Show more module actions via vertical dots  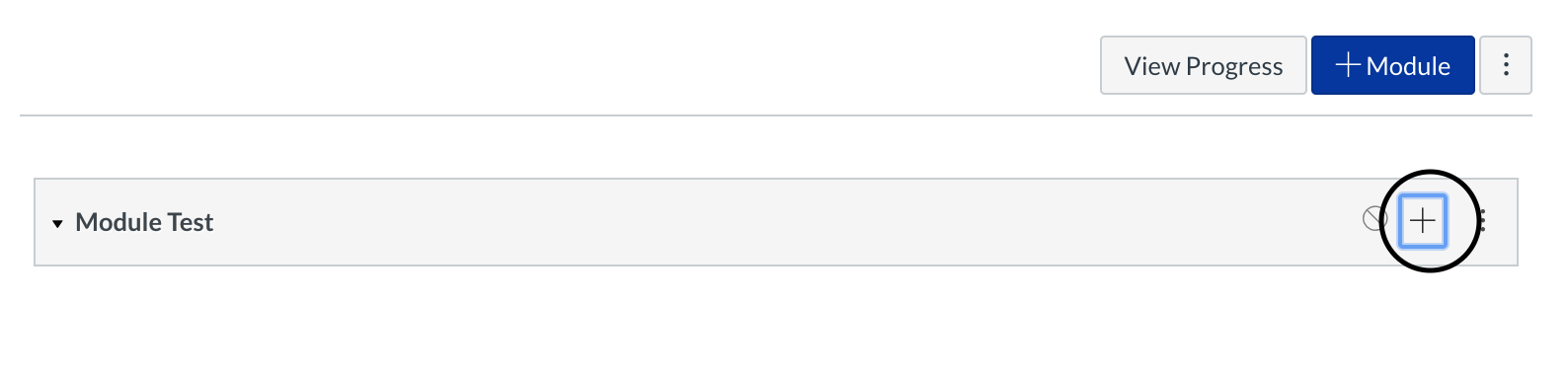(x=1482, y=220)
